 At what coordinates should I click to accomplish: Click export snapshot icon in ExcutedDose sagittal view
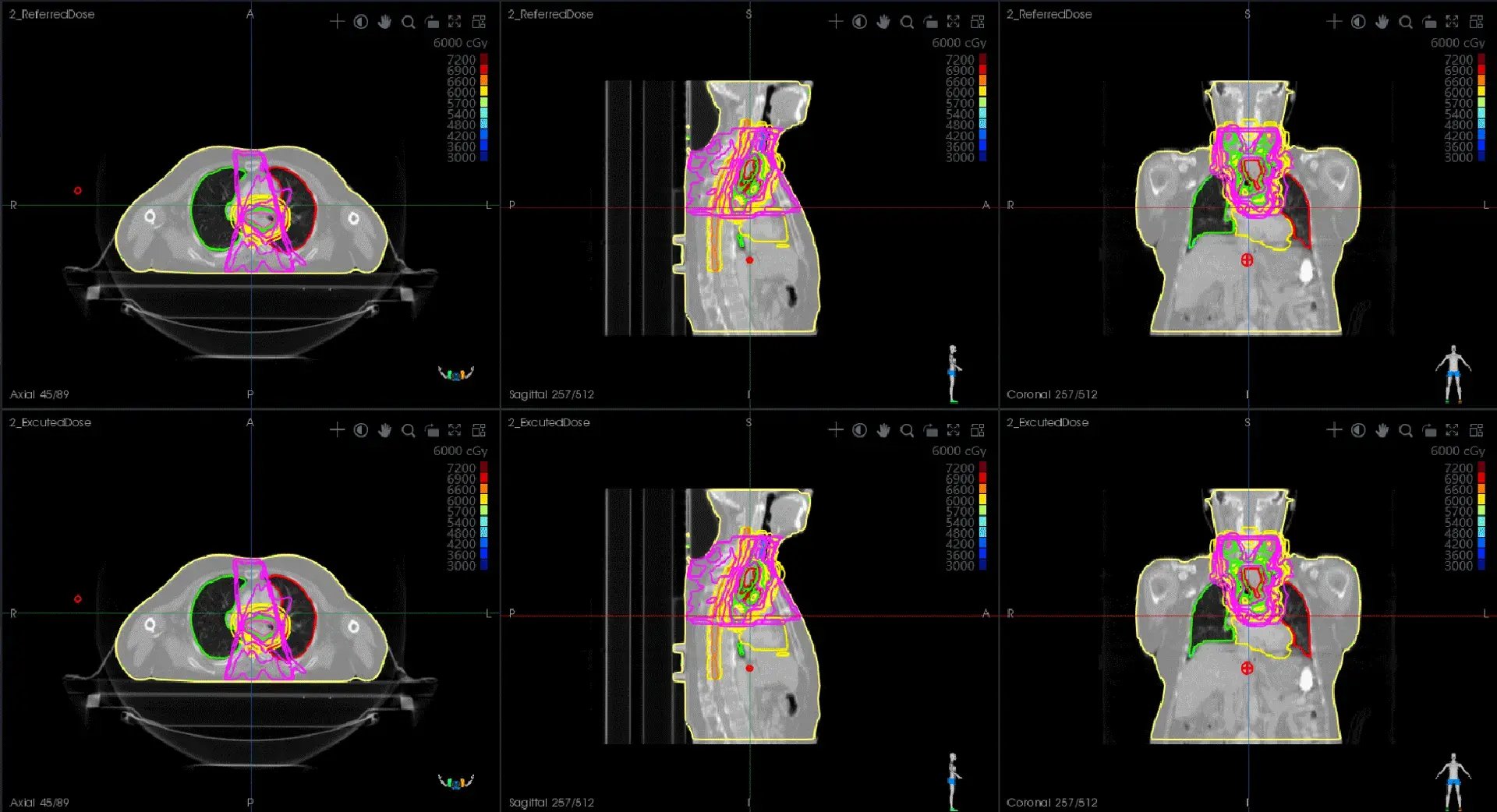931,430
